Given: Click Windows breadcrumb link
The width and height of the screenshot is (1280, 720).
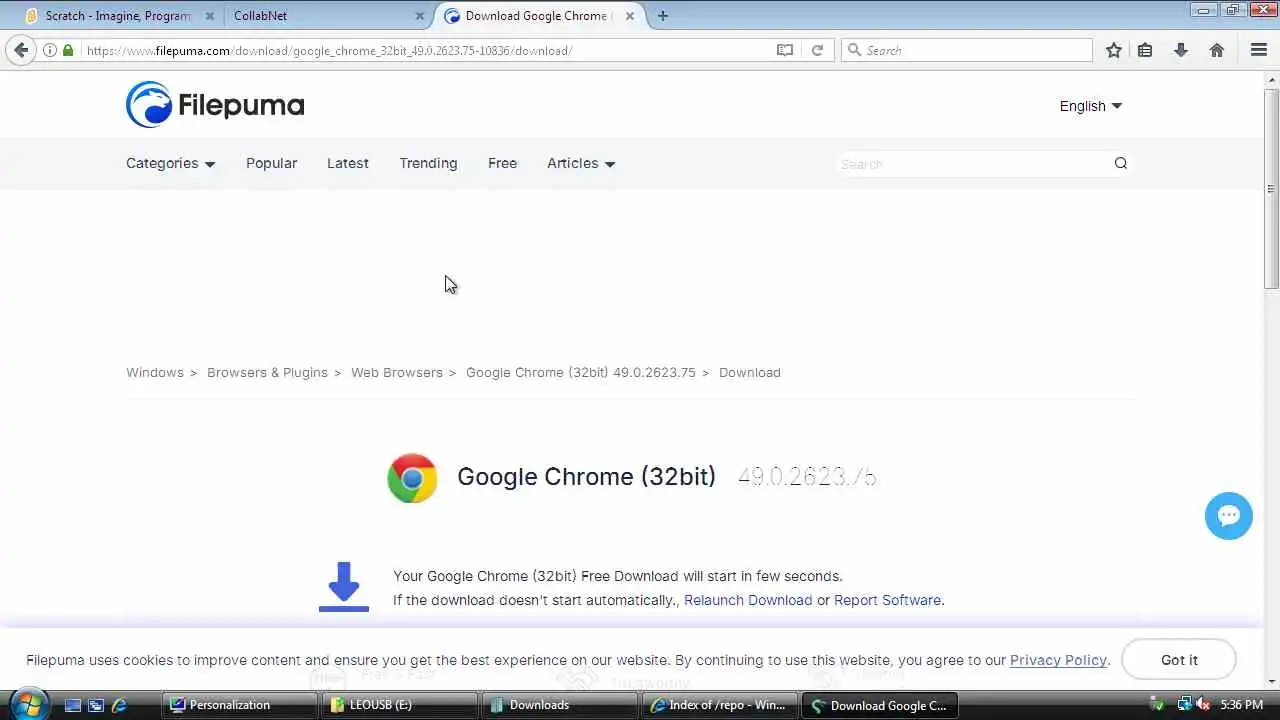Looking at the screenshot, I should tap(155, 372).
